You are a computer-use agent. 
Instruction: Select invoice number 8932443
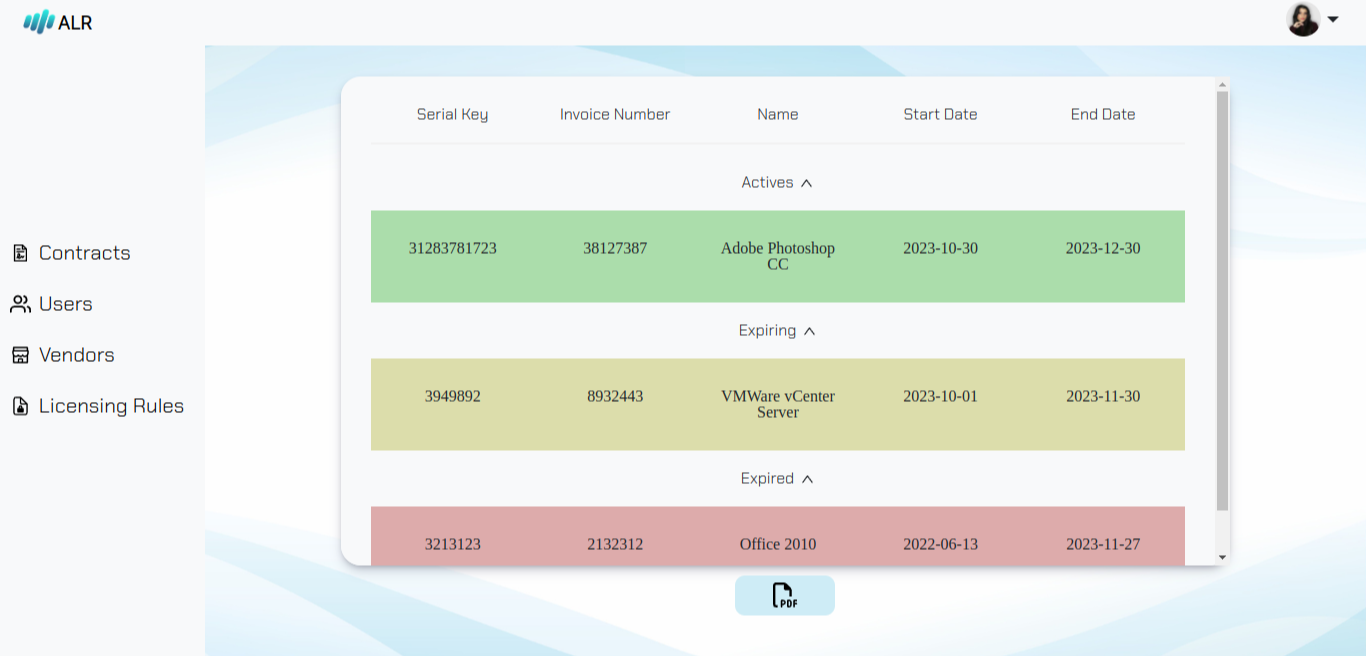click(615, 396)
